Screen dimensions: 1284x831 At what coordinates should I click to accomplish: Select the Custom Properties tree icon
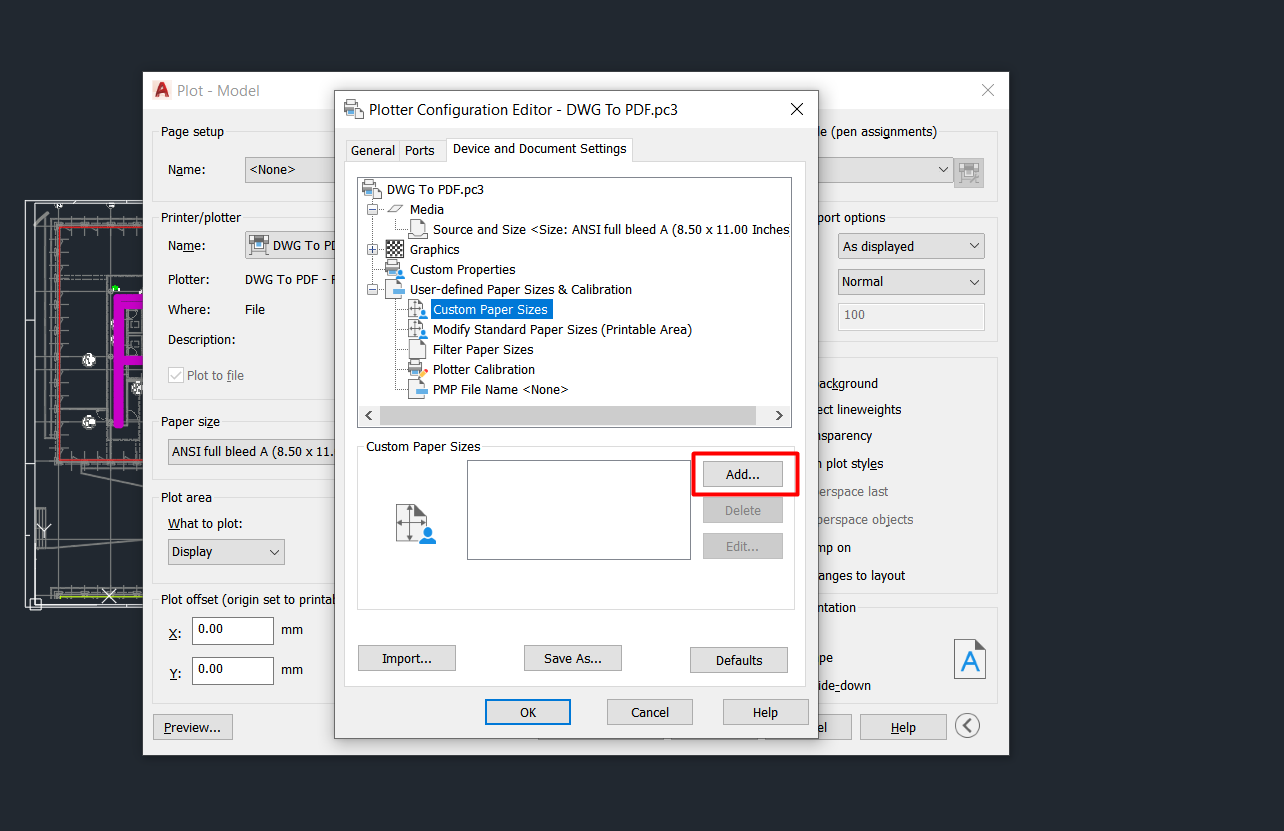coord(395,269)
